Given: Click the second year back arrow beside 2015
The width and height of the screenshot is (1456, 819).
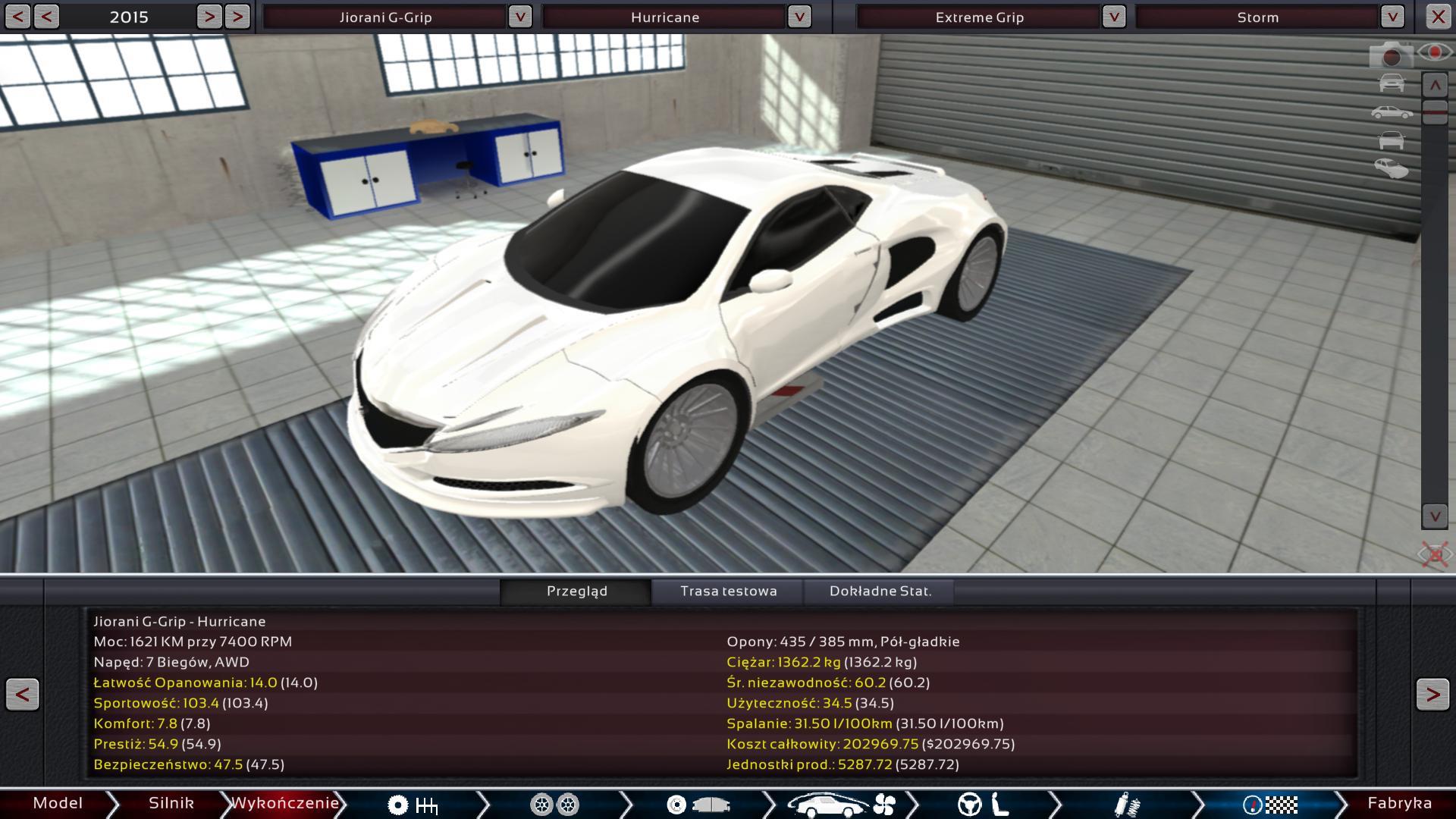Looking at the screenshot, I should point(46,17).
